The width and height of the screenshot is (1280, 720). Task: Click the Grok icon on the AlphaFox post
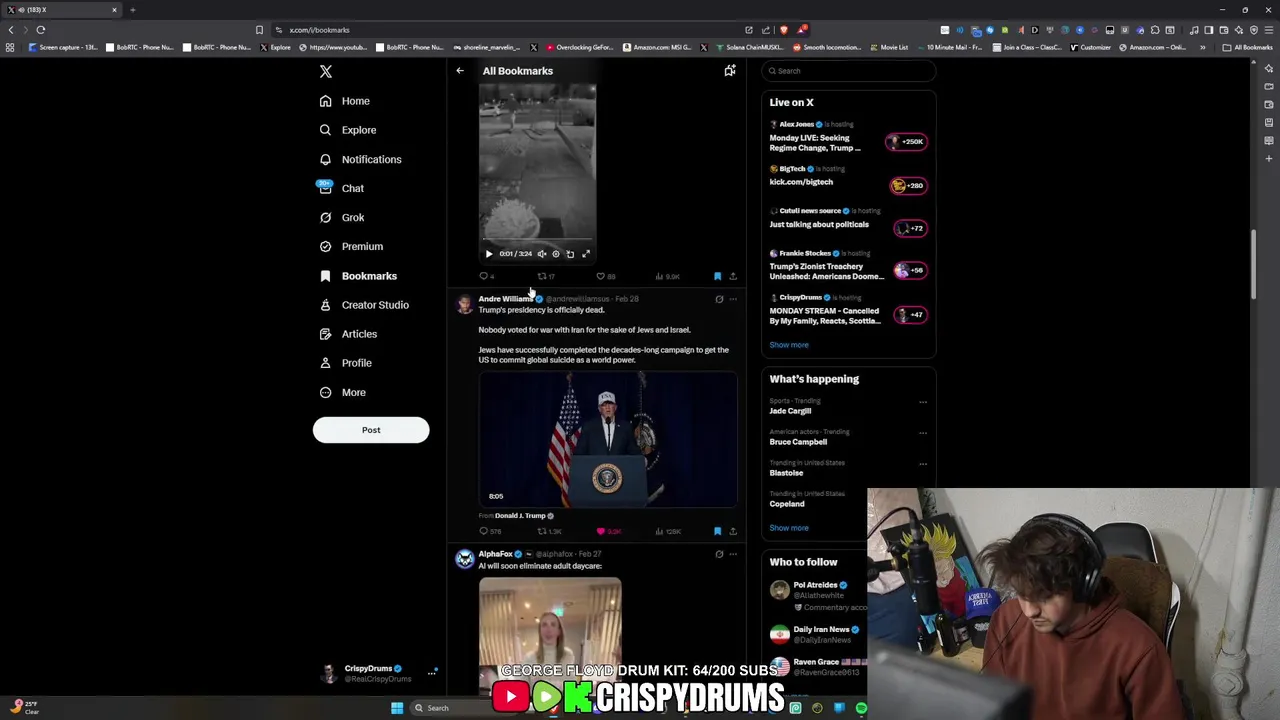click(719, 554)
